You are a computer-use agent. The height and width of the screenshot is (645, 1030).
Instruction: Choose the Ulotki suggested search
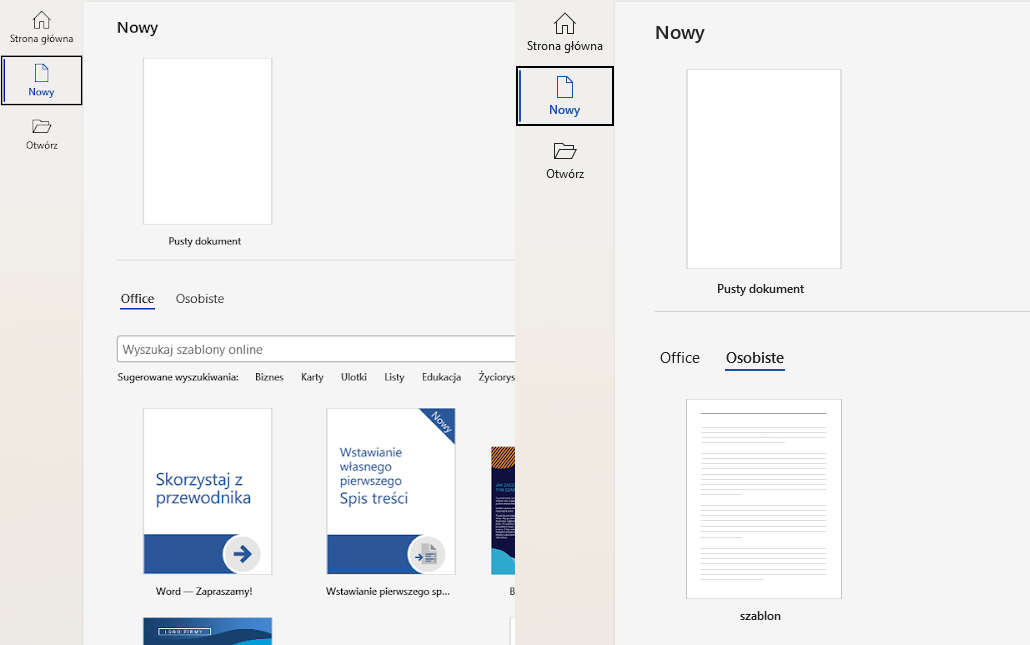click(x=354, y=377)
